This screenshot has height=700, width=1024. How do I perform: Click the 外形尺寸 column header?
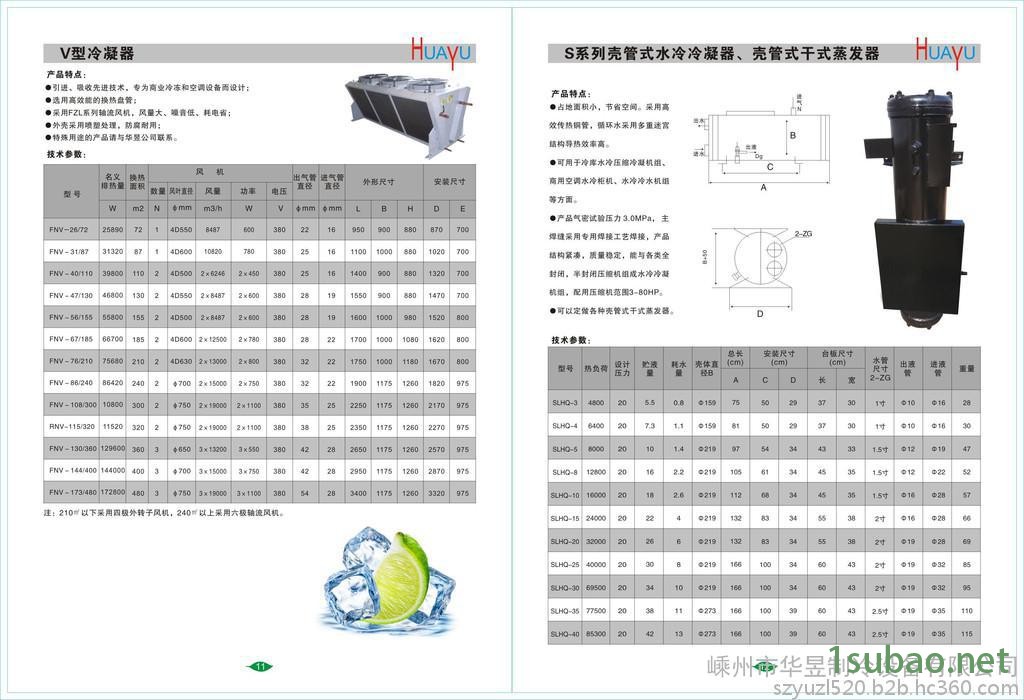[379, 182]
